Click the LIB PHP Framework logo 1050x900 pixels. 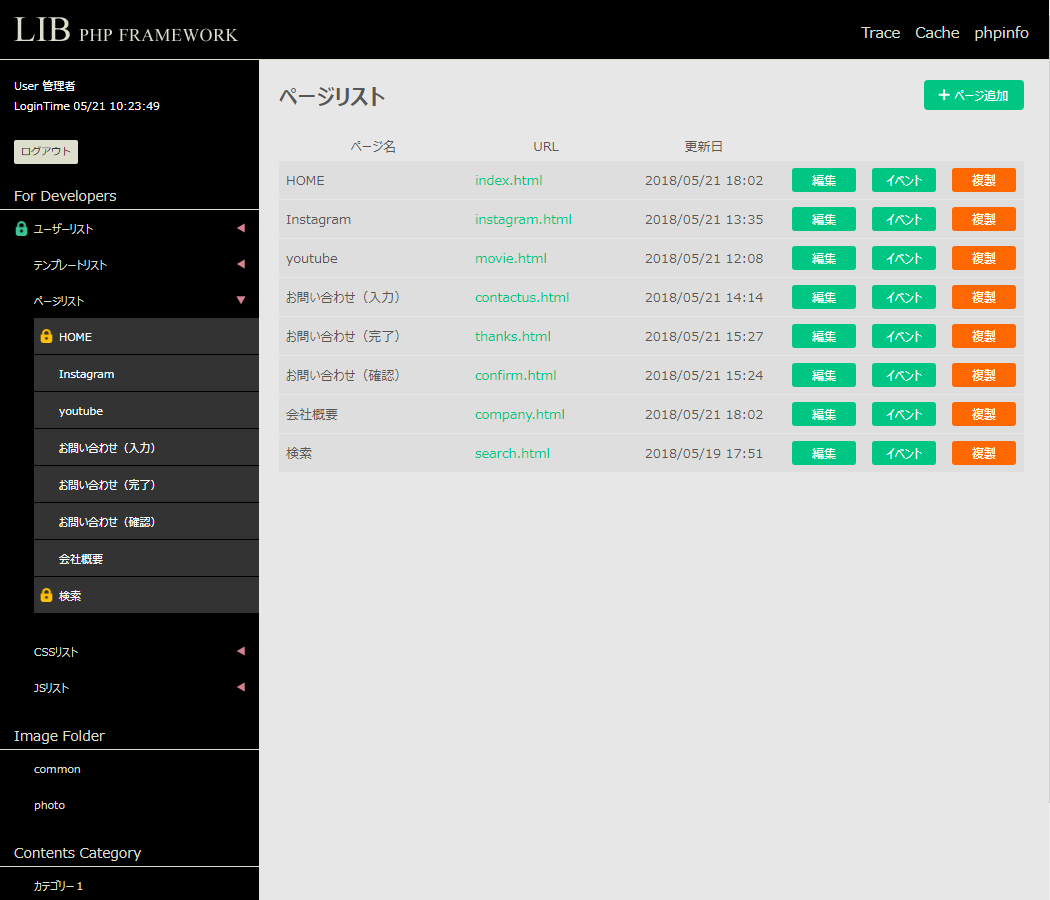(x=126, y=31)
